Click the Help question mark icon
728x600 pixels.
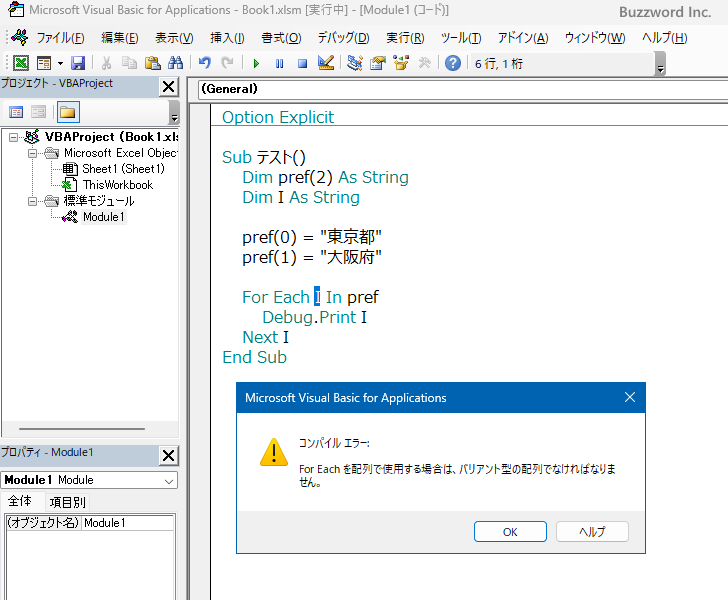453,63
